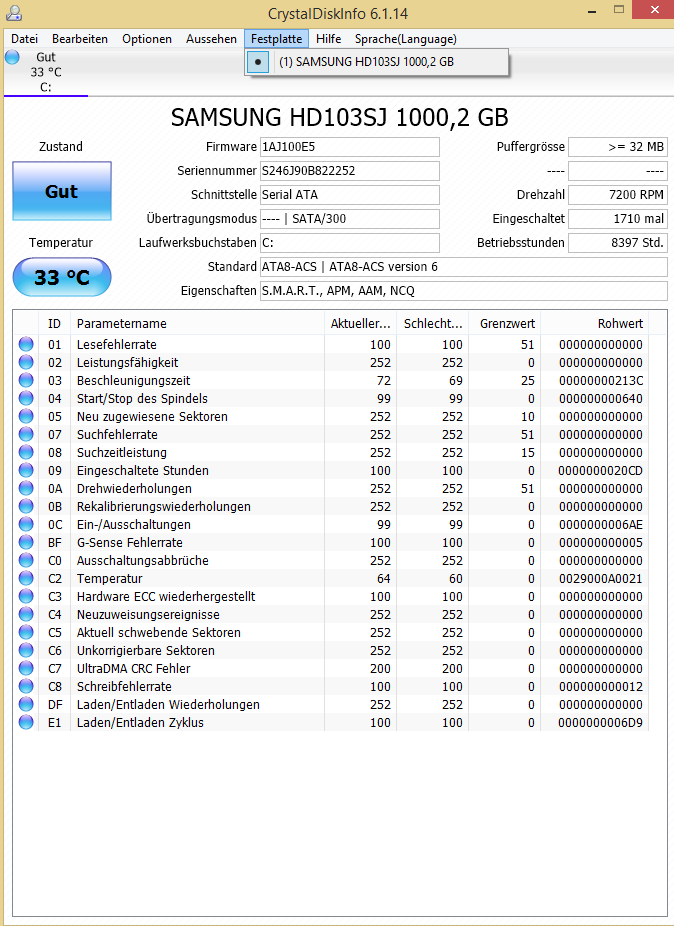The height and width of the screenshot is (926, 674).
Task: Select raw value 00000000213C
Action: (600, 381)
